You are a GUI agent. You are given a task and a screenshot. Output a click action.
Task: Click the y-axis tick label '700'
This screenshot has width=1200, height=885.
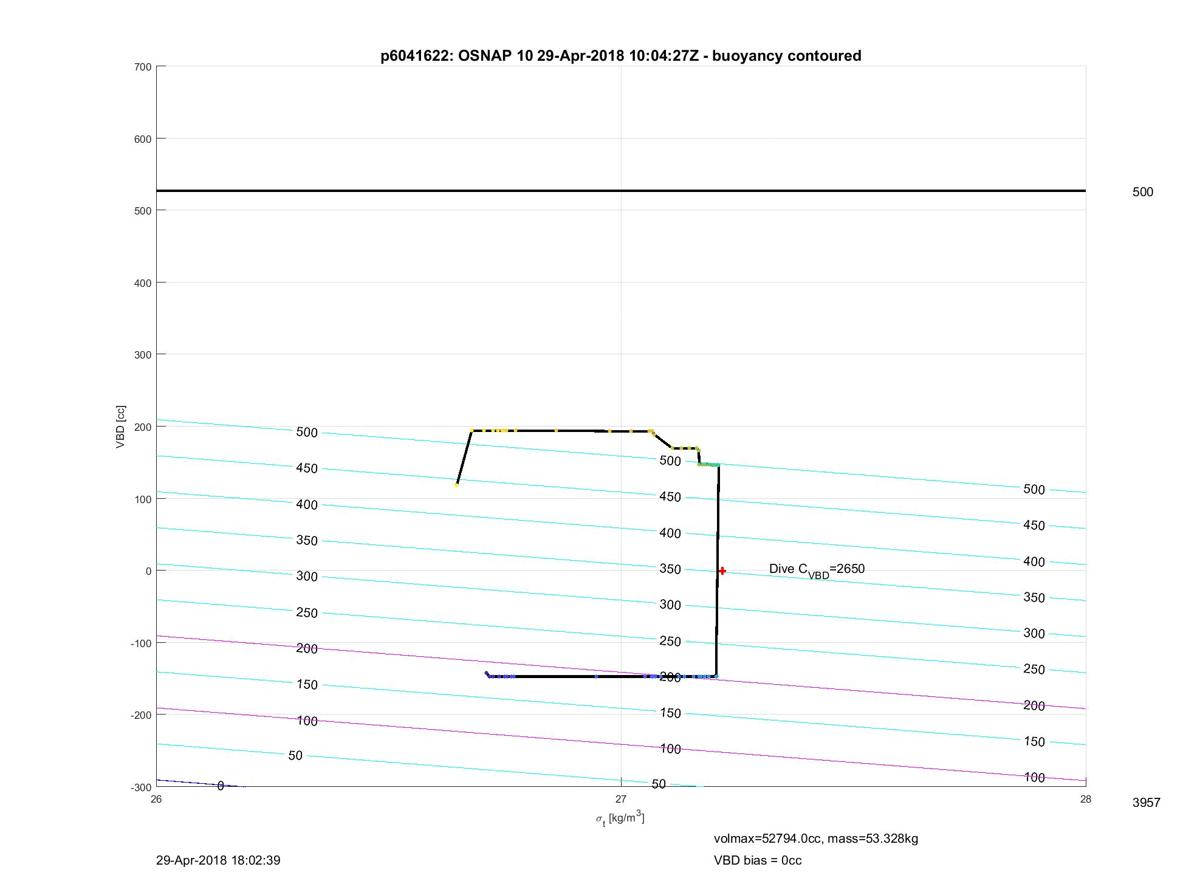point(142,67)
